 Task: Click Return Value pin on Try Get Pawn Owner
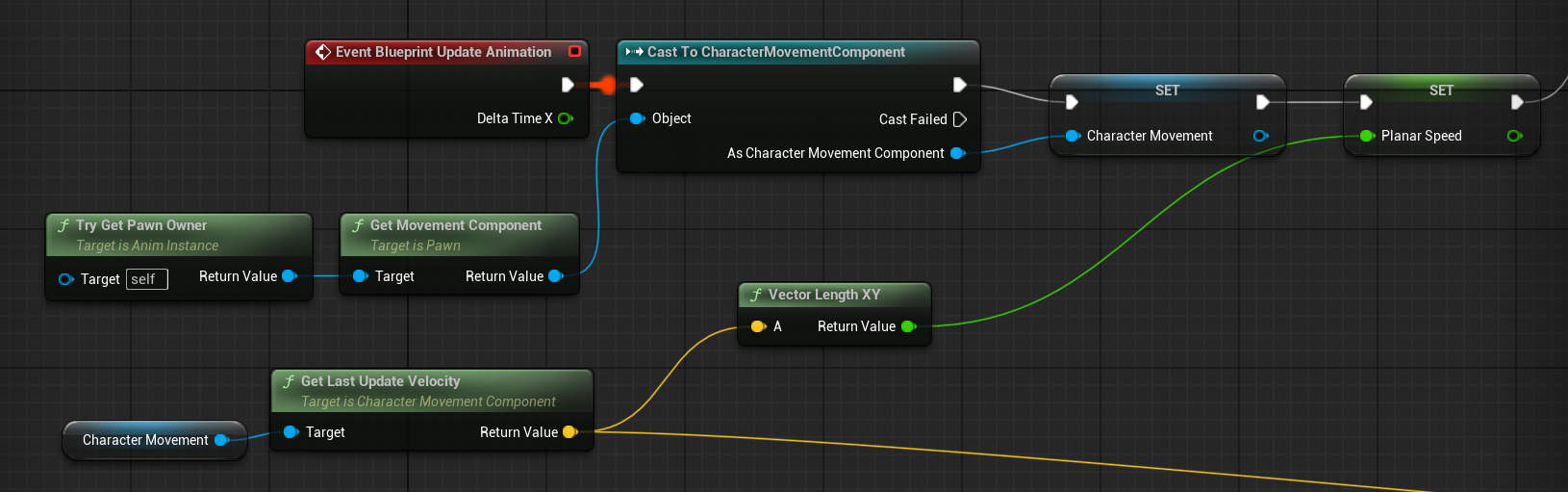coord(289,276)
